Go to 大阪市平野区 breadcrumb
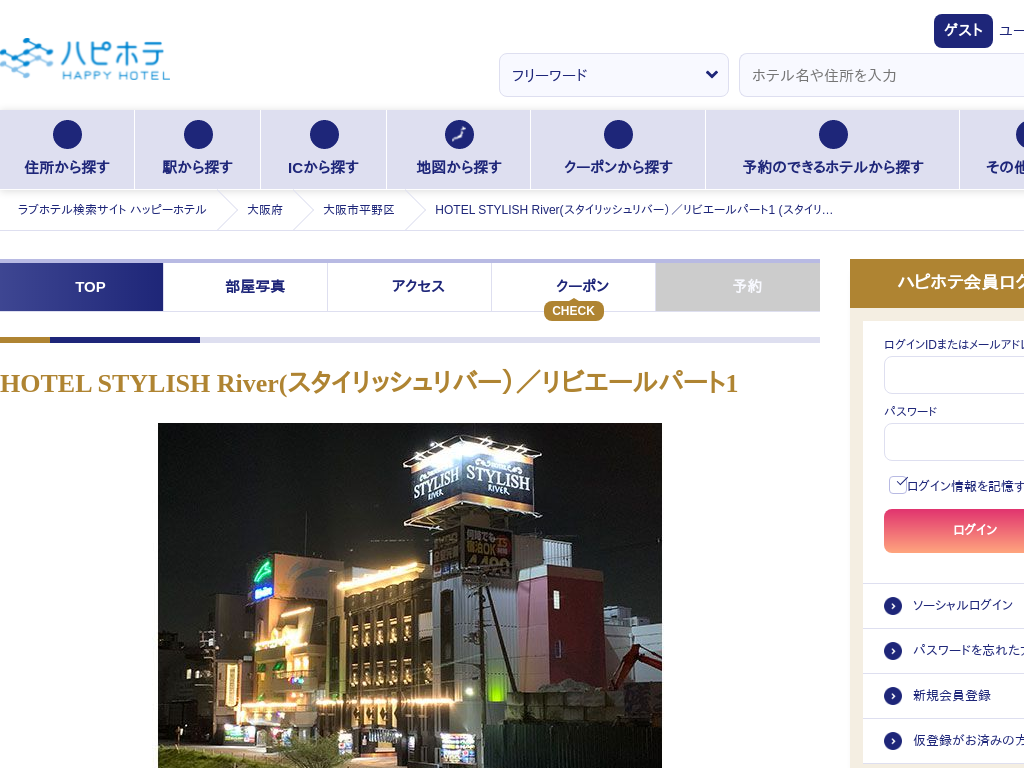Image resolution: width=1024 pixels, height=768 pixels. (359, 210)
